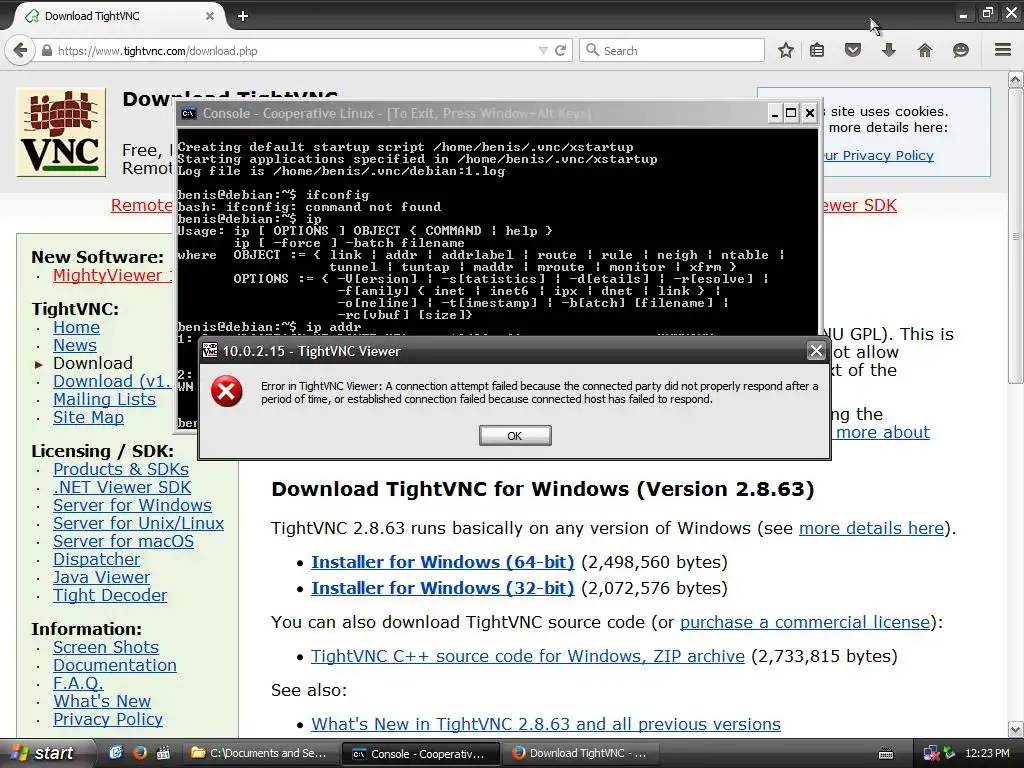Viewport: 1024px width, 768px height.
Task: Open the Documentation link
Action: (x=115, y=665)
